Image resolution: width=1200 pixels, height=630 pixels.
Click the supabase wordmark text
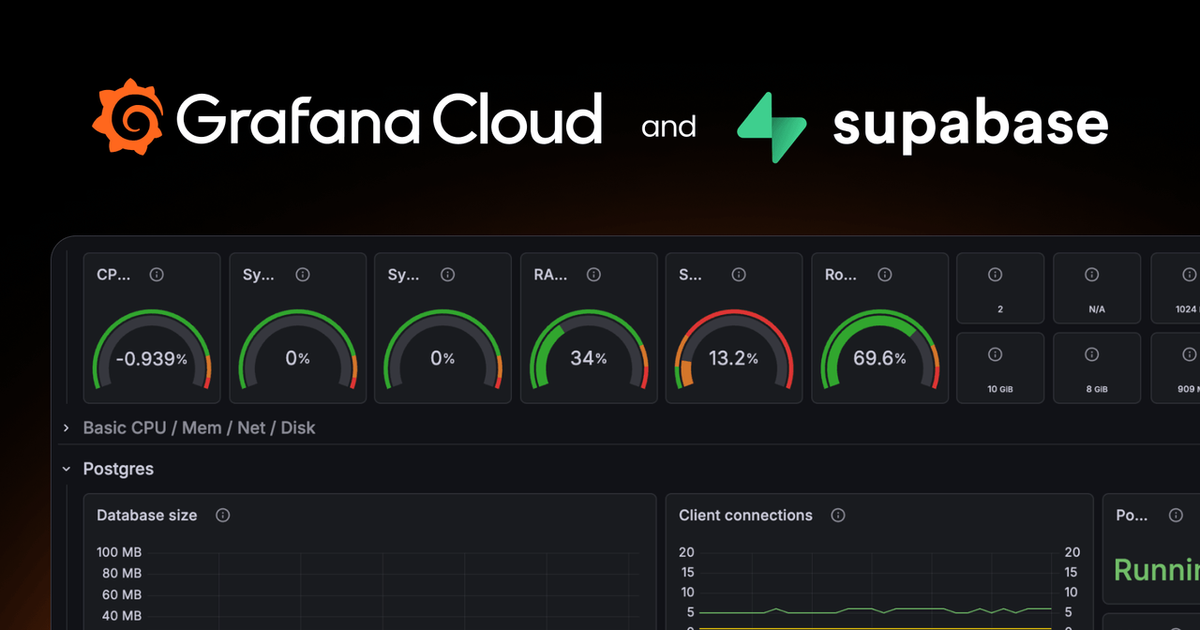(970, 125)
